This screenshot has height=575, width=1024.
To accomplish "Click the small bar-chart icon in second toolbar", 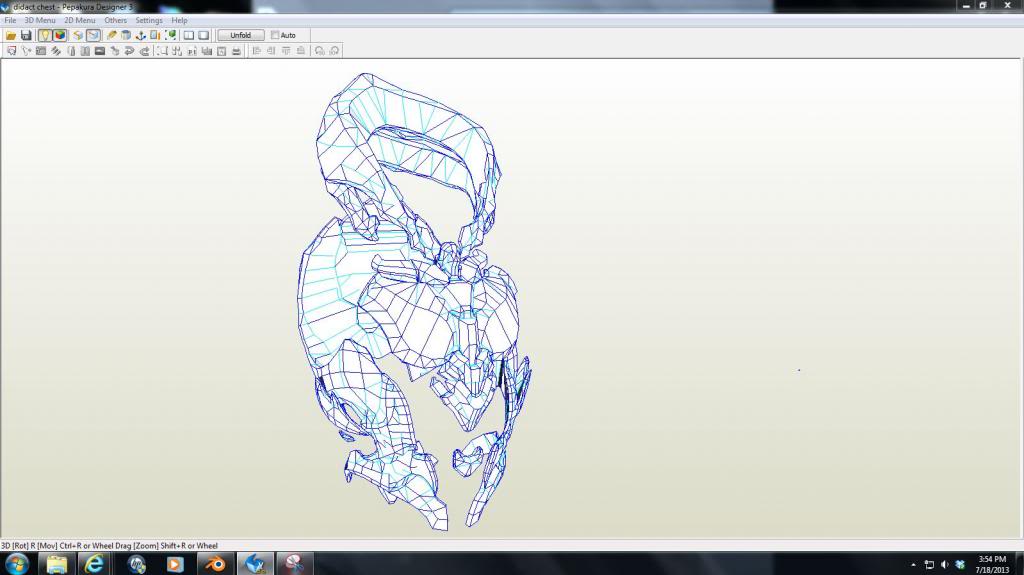I will click(206, 51).
